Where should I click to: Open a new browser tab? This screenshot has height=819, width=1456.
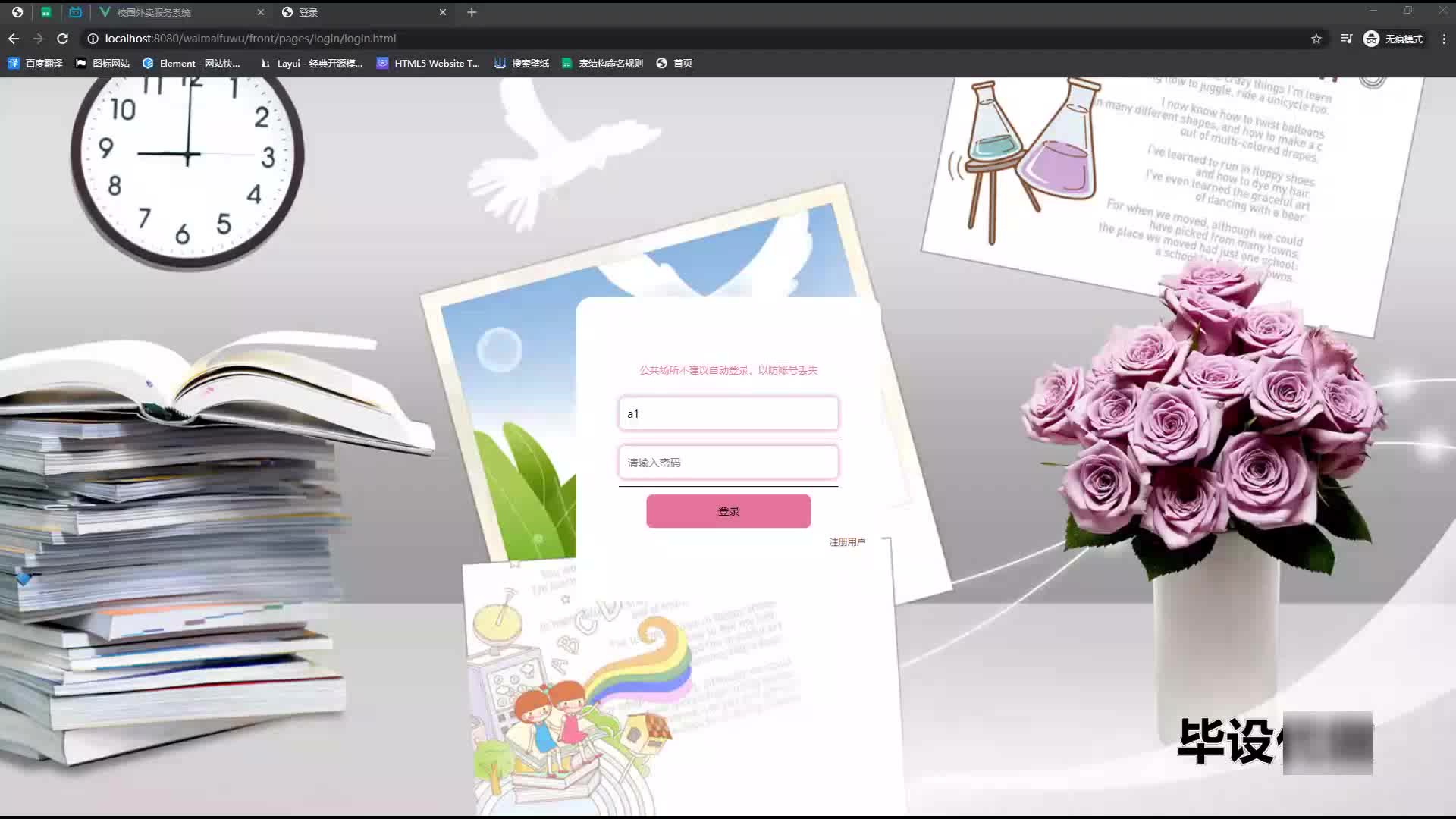[x=472, y=12]
